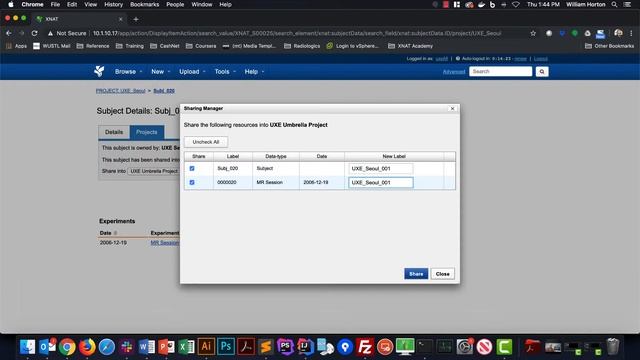Click the XNAT search magnifier button
The image size is (640, 360).
tap(542, 71)
